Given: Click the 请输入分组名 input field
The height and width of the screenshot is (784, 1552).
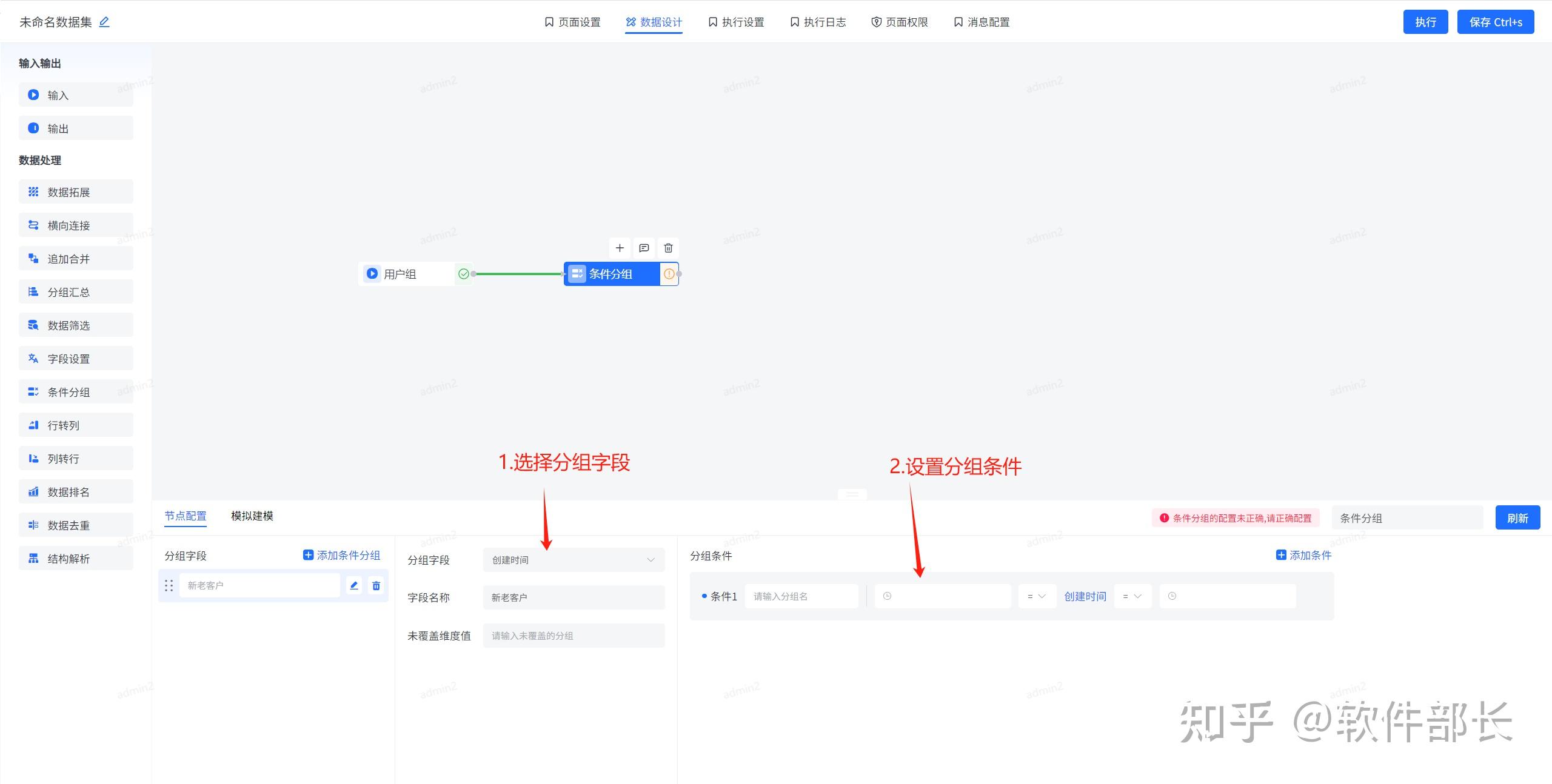Looking at the screenshot, I should [801, 596].
